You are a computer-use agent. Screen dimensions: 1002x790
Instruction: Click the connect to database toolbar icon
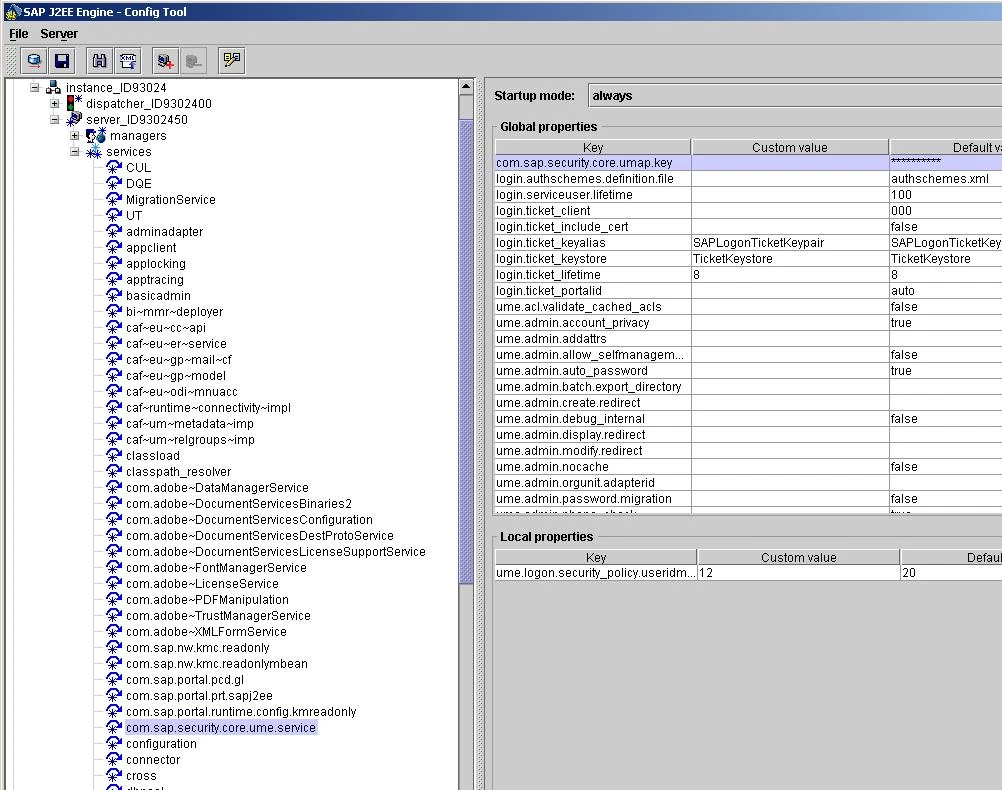(34, 61)
